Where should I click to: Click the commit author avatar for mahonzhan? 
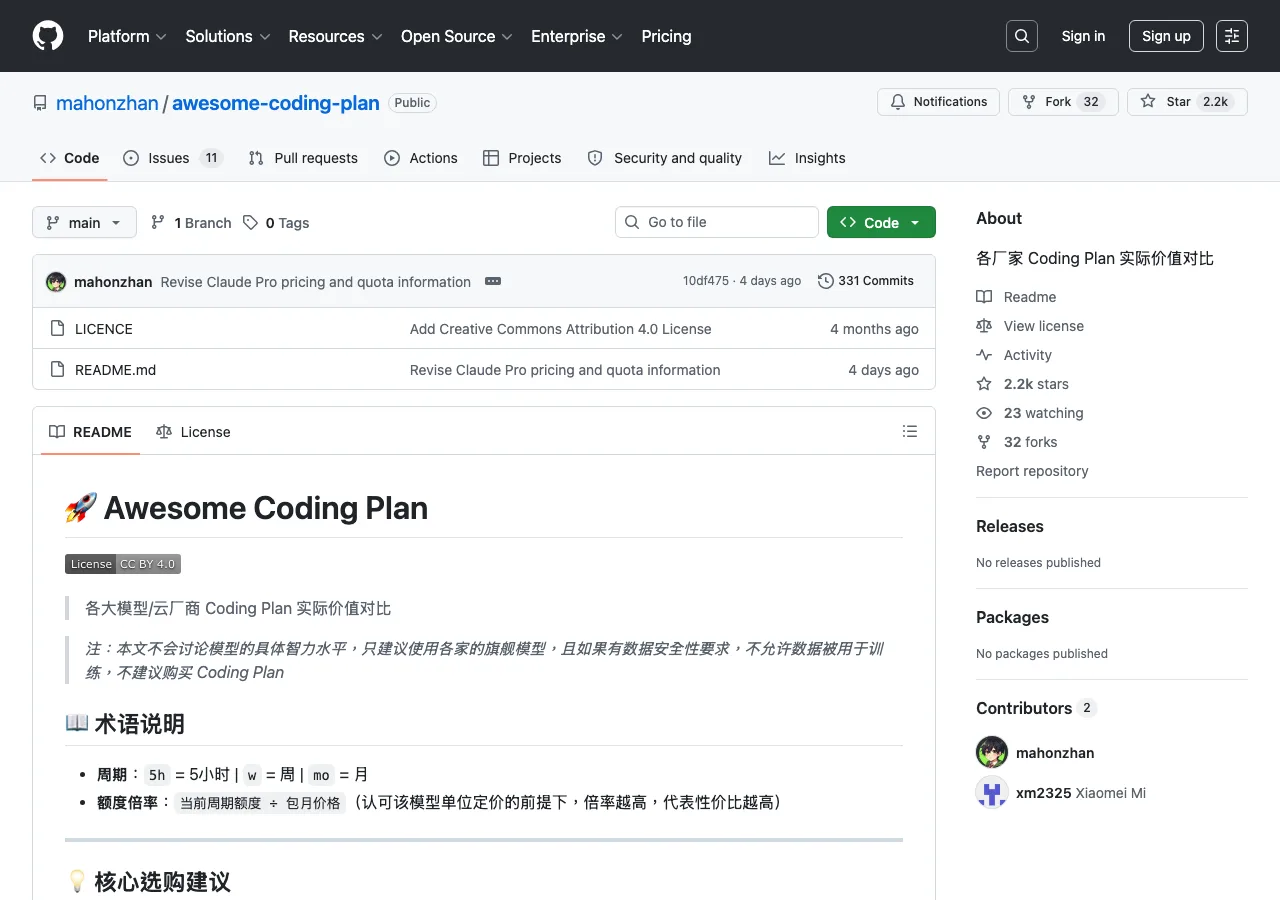click(56, 282)
